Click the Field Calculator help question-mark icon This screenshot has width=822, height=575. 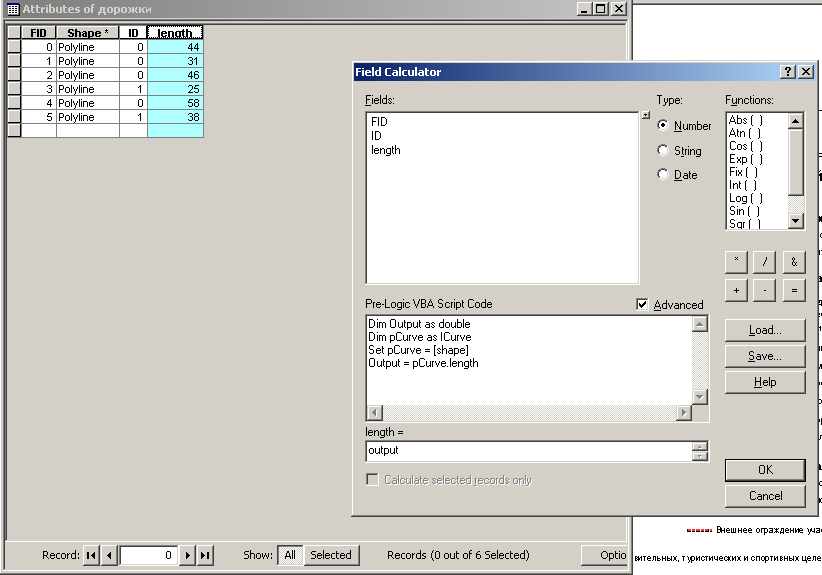[788, 72]
